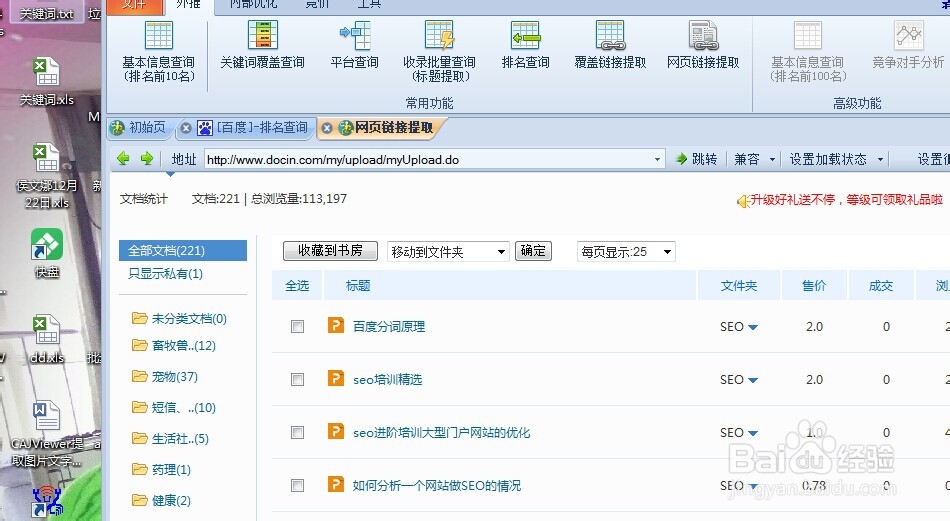950x521 pixels.
Task: Expand SEO folder dropdown for 如何分析一个网站做SEO的情况
Action: click(753, 486)
